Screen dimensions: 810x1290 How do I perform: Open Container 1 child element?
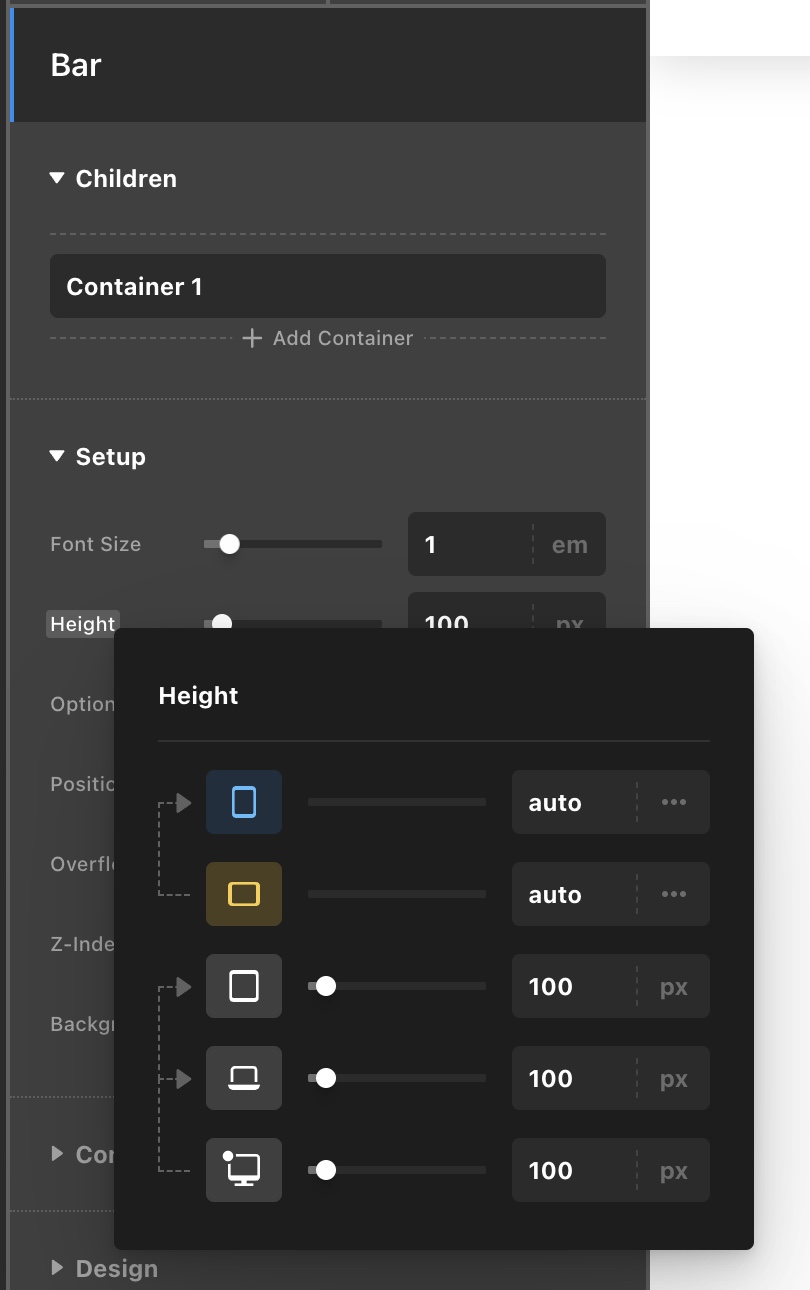coord(328,286)
